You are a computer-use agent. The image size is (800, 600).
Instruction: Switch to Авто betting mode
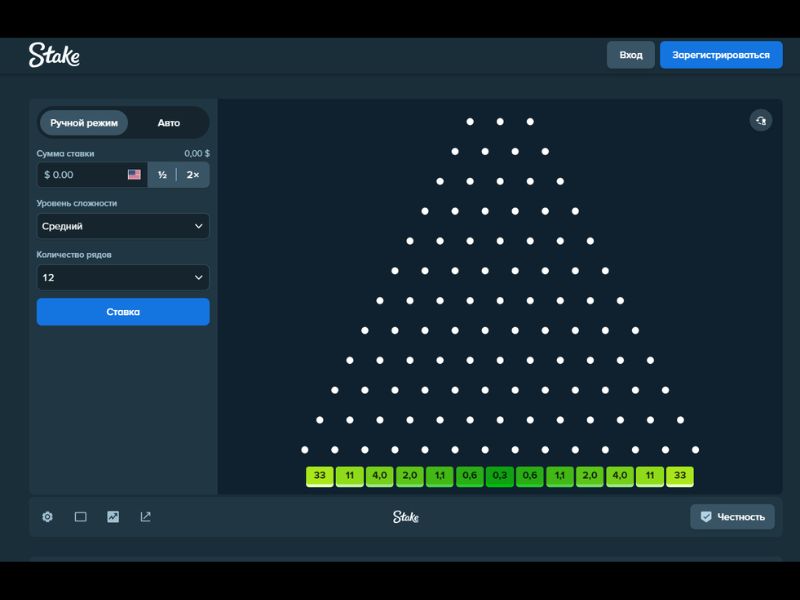[169, 123]
